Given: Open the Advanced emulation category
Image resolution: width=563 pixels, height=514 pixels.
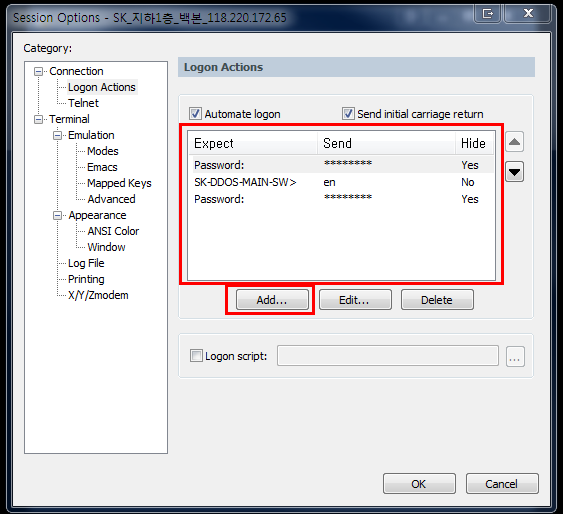Looking at the screenshot, I should tap(111, 199).
